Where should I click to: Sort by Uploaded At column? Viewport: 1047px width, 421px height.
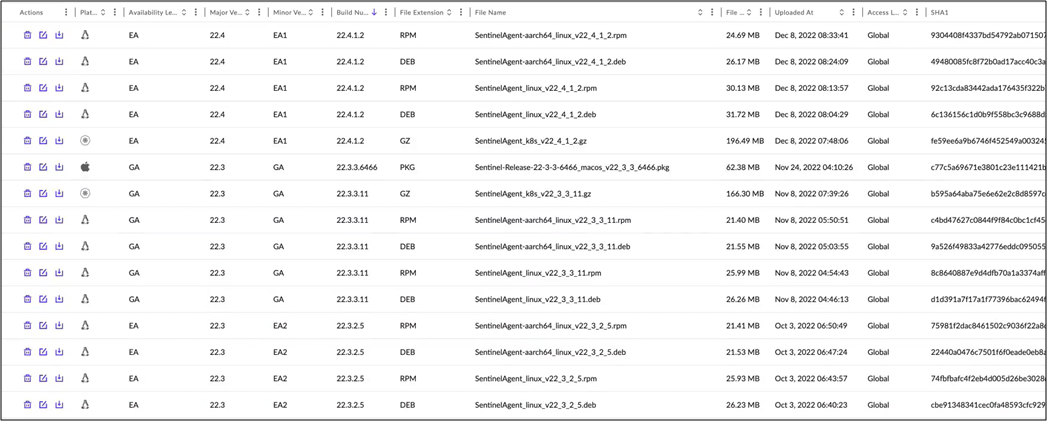[842, 13]
